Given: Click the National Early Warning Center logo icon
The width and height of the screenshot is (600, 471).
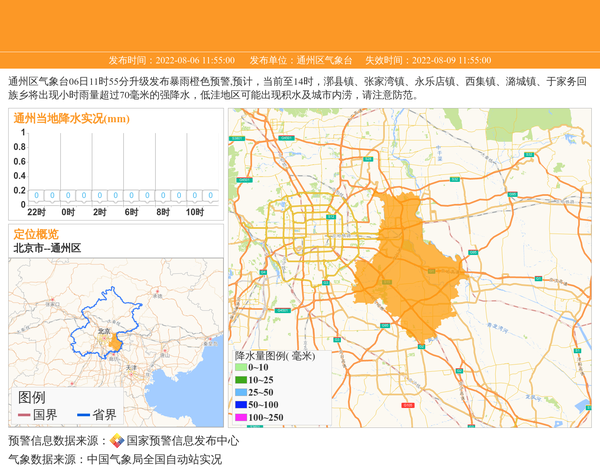Looking at the screenshot, I should pyautogui.click(x=117, y=441).
